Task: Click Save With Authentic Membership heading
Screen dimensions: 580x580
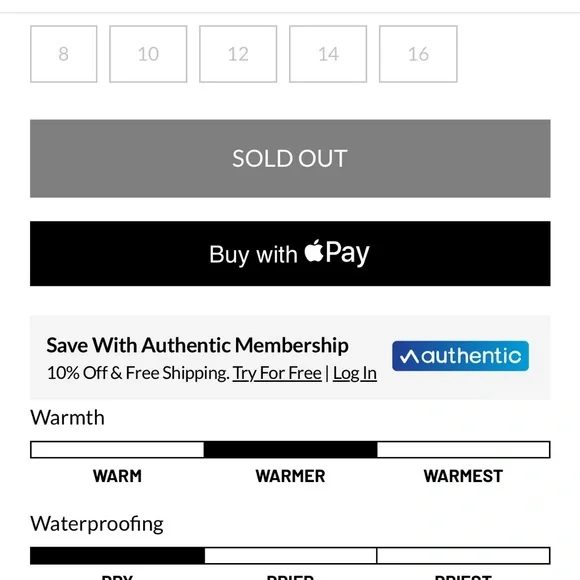Action: pyautogui.click(x=197, y=345)
